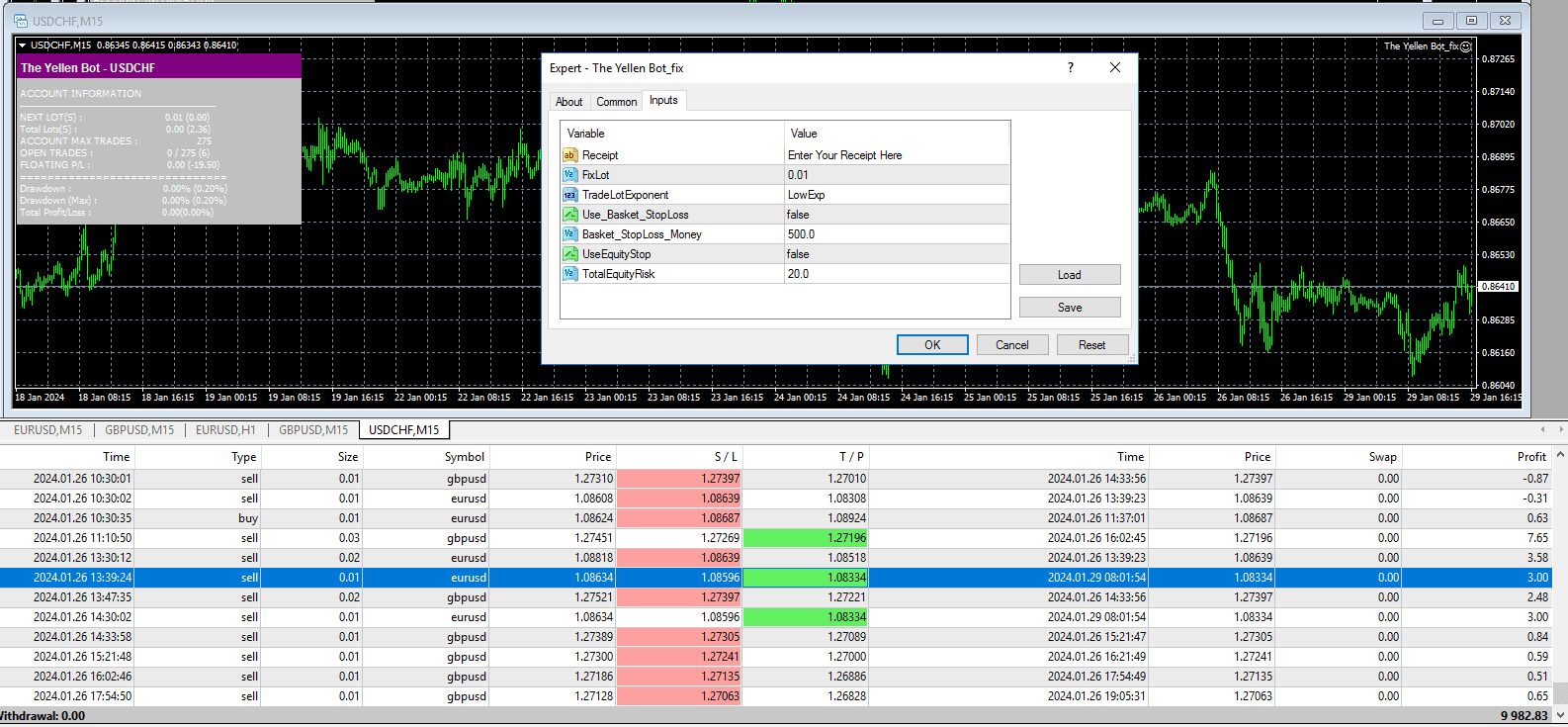Sort by T / P column header
The width and height of the screenshot is (1568, 727).
click(806, 457)
